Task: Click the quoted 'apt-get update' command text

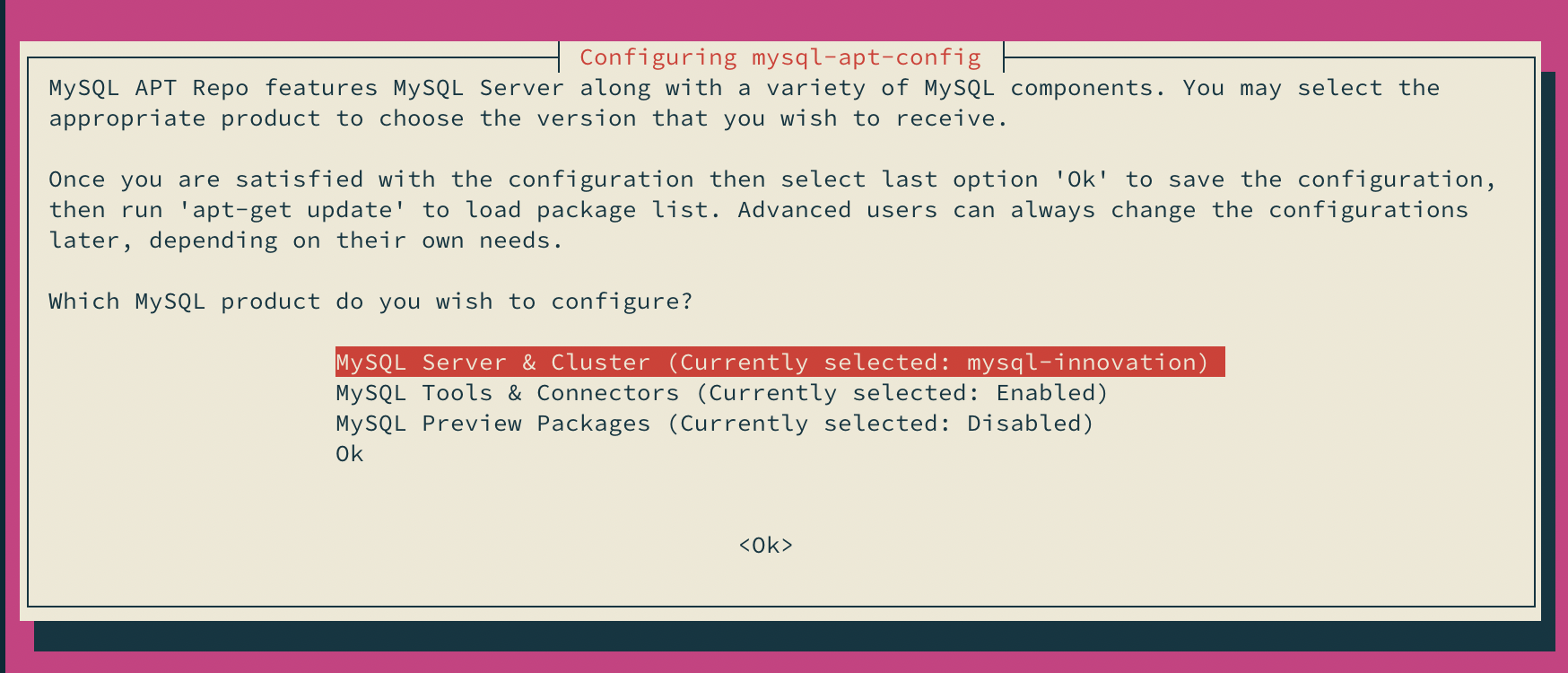Action: pos(292,210)
